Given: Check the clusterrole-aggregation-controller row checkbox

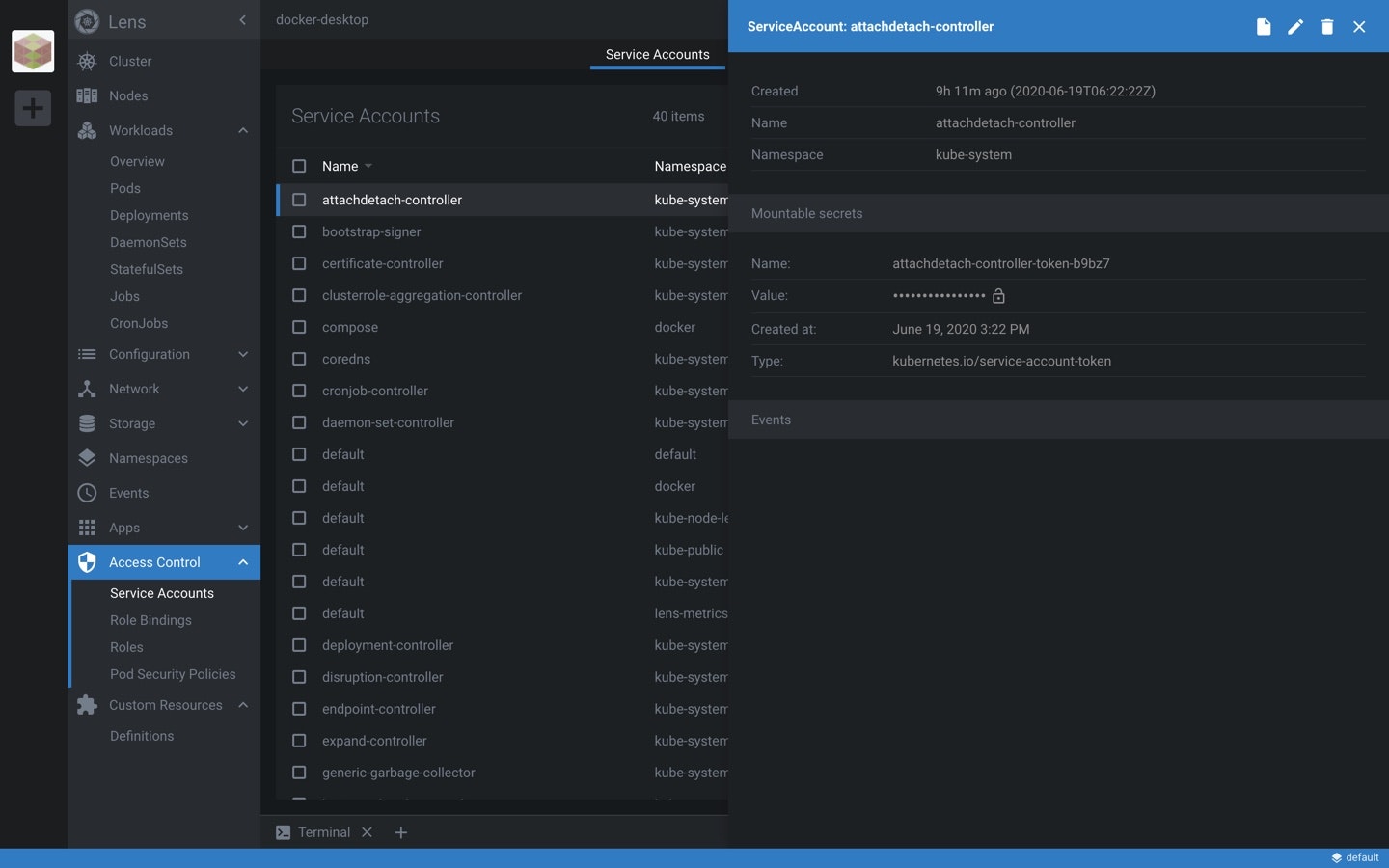Looking at the screenshot, I should [299, 295].
